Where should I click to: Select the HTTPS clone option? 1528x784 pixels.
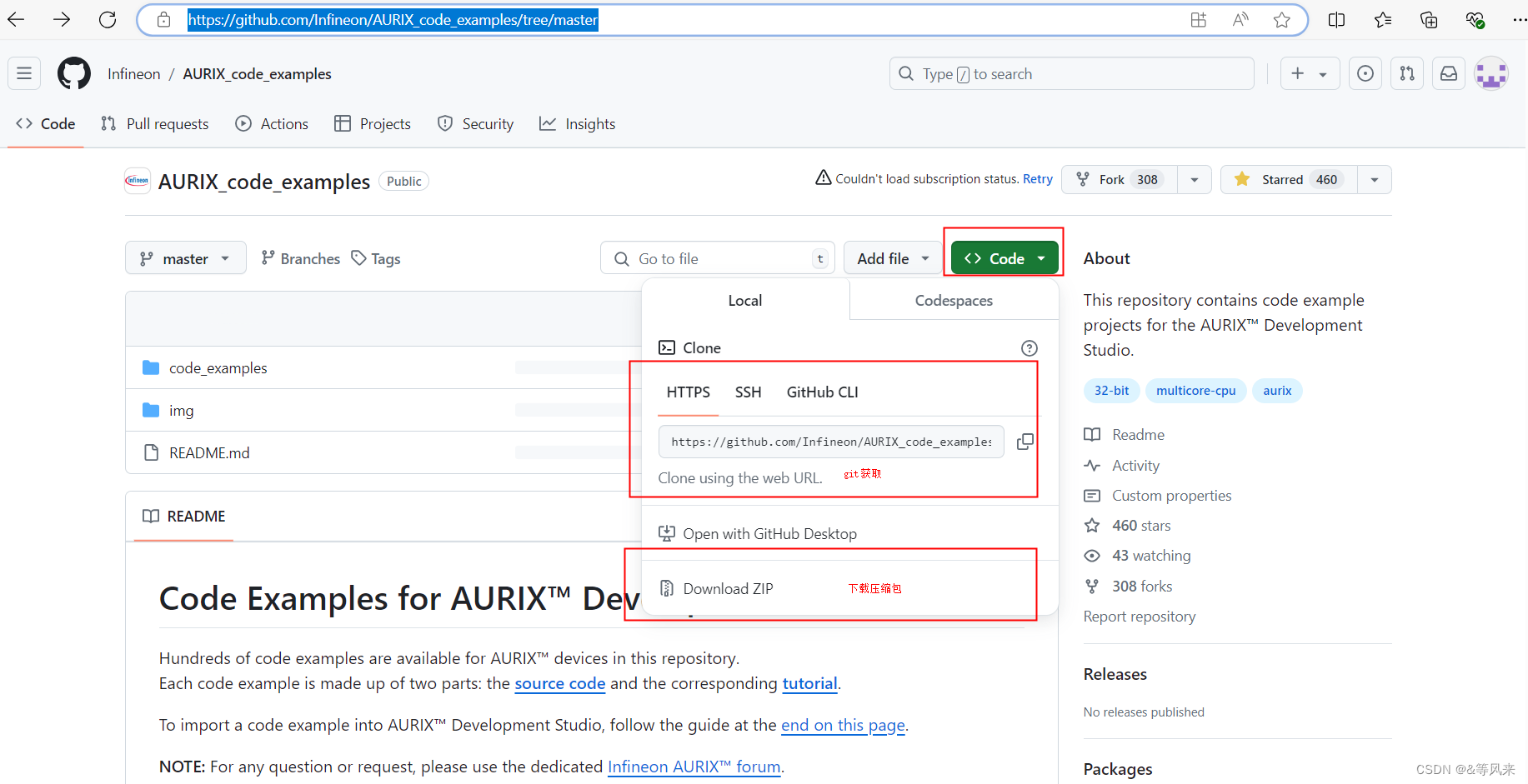(689, 392)
